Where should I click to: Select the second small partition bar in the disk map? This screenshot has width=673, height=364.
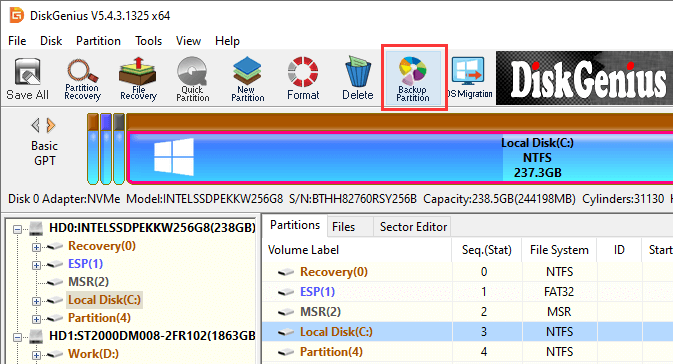(106, 149)
